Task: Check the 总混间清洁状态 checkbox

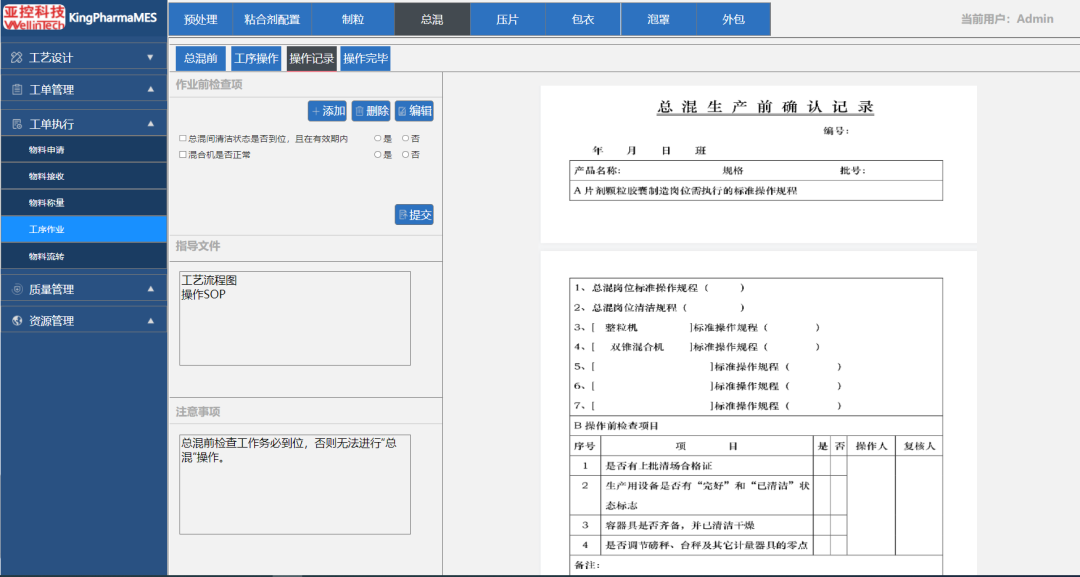Action: coord(183,138)
